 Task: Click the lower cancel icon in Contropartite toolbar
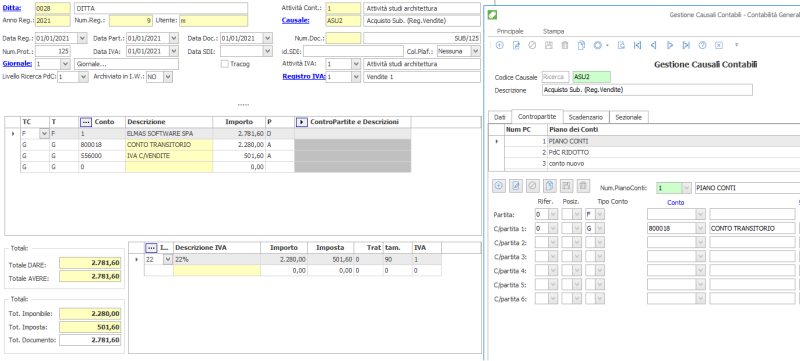click(532, 187)
